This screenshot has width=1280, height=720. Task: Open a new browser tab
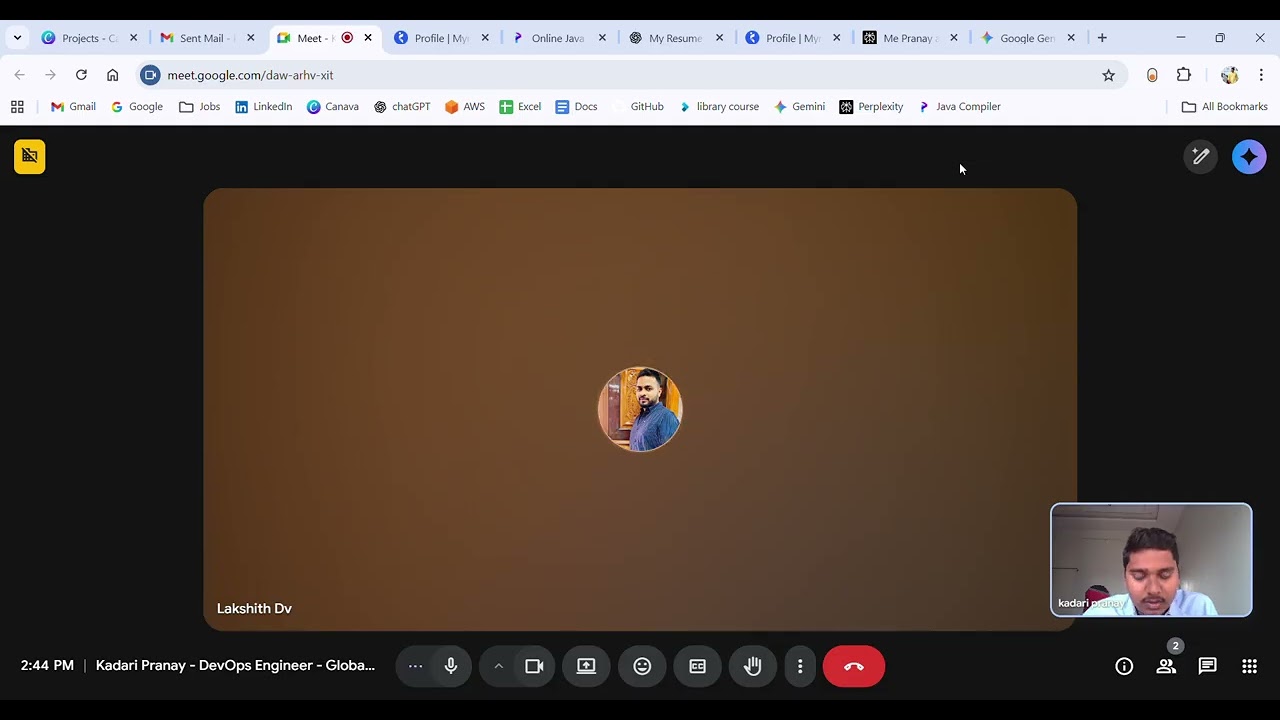(x=1102, y=38)
